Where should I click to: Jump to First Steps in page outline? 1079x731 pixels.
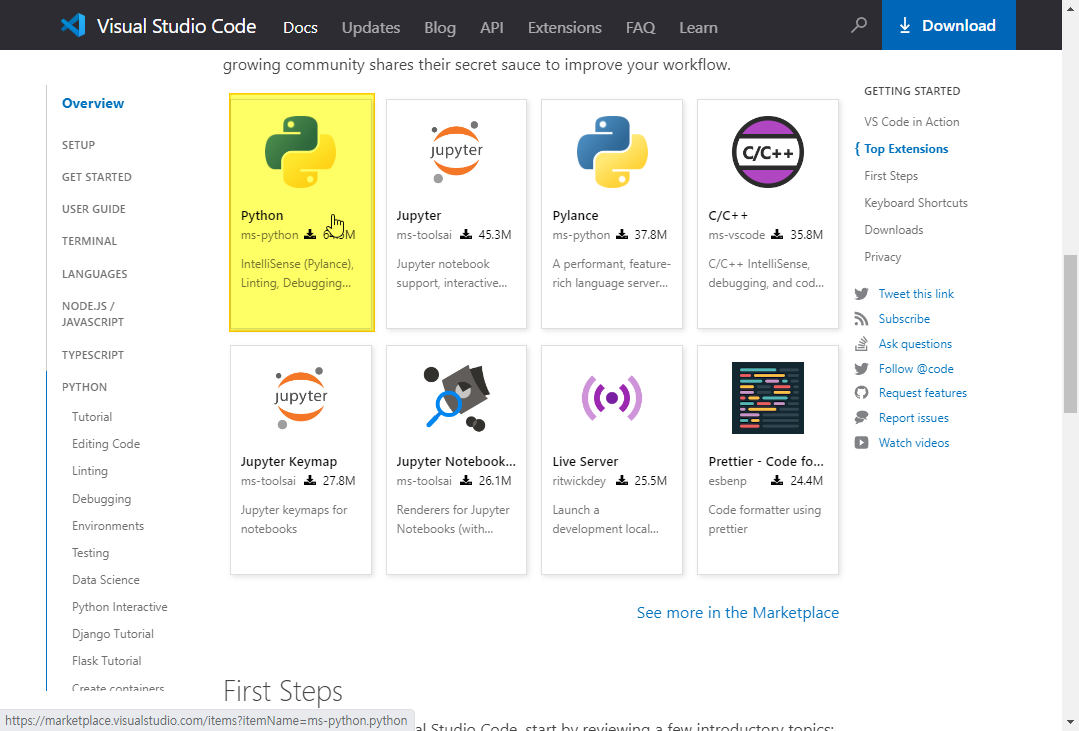coord(891,176)
